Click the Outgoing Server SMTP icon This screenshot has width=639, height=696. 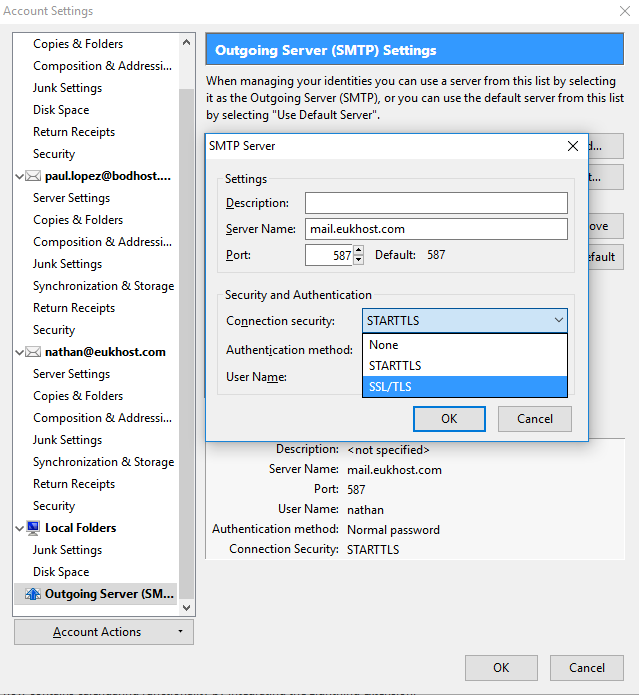34,594
